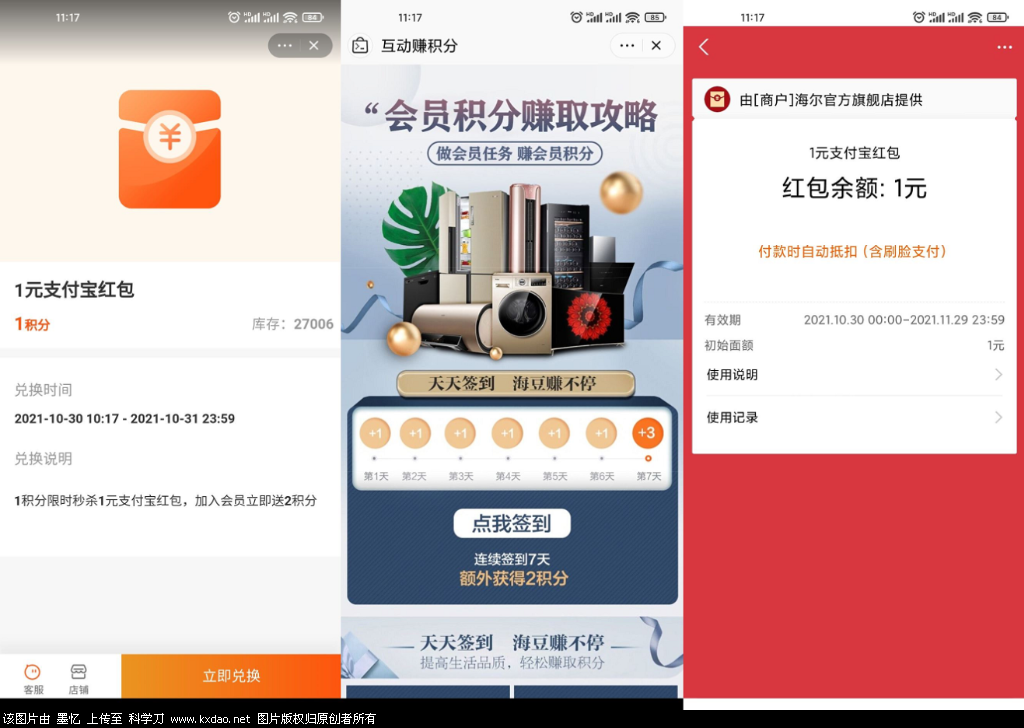This screenshot has width=1024, height=728.
Task: Tap the 兑换说明 heading
Action: [43, 458]
